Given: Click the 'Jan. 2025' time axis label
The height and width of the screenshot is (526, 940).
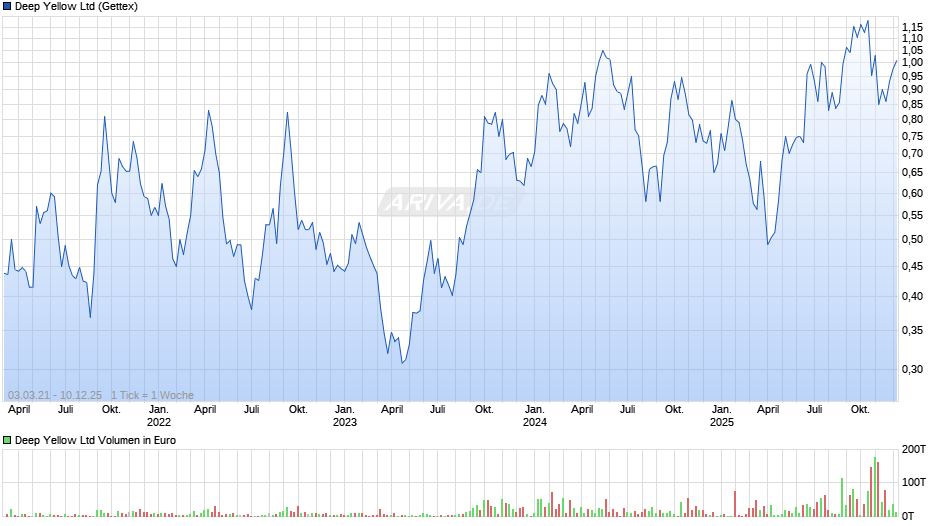Looking at the screenshot, I should [x=722, y=416].
